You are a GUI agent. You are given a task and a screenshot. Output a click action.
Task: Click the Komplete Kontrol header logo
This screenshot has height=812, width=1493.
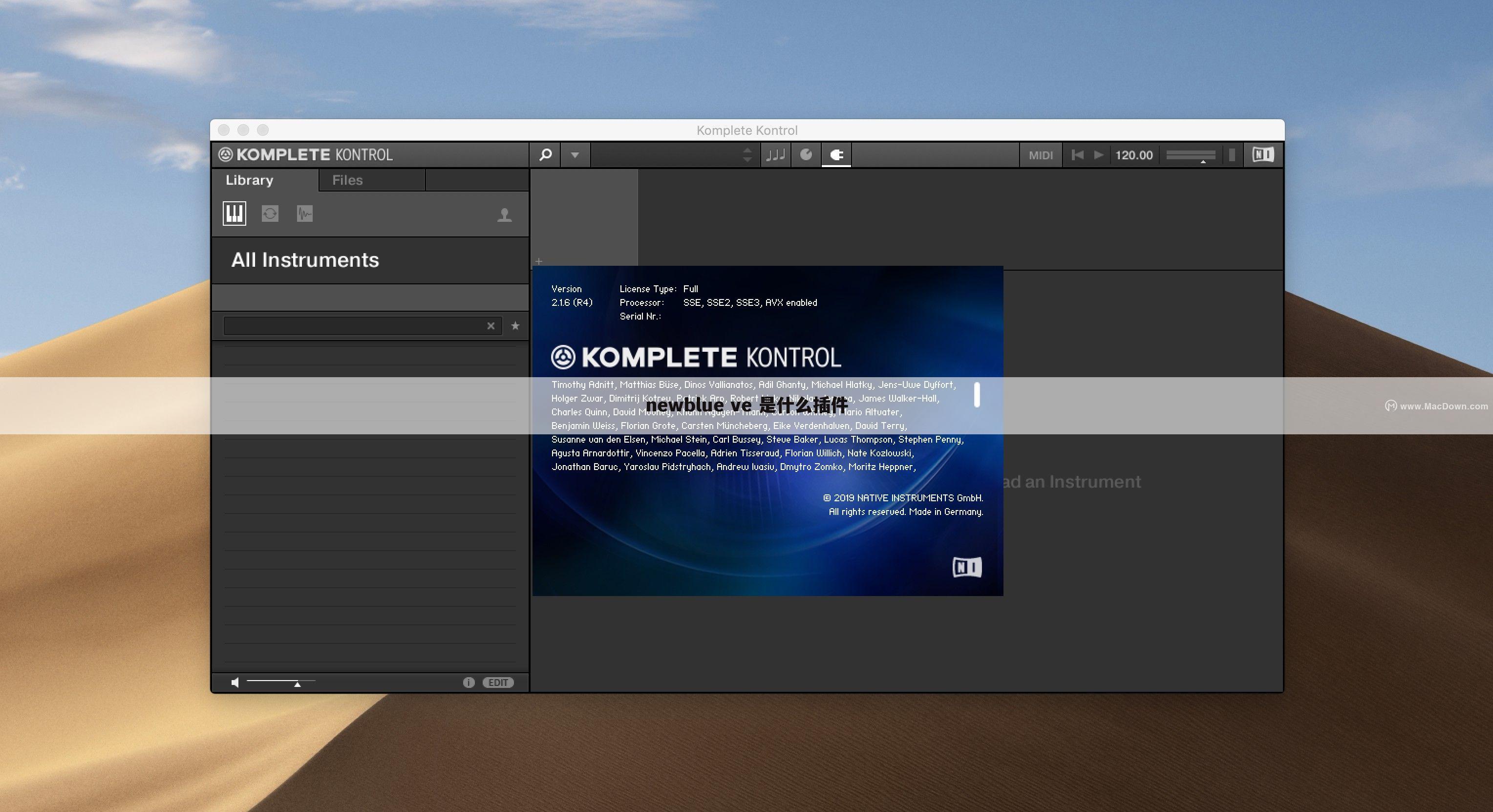point(305,155)
